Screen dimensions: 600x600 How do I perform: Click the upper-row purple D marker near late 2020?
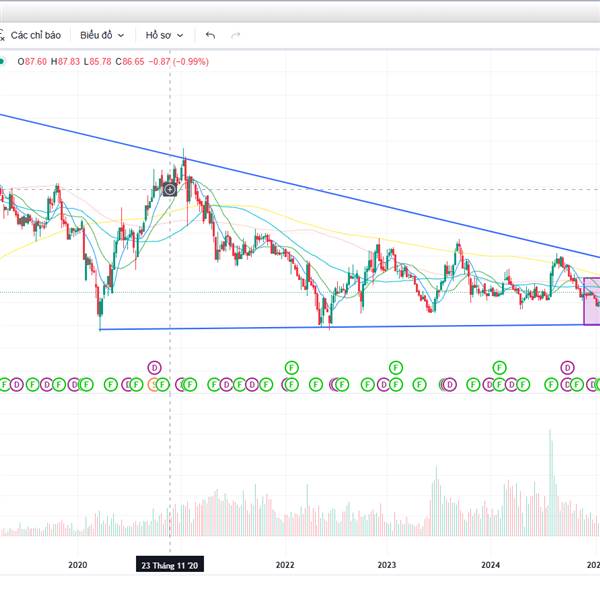[x=154, y=368]
